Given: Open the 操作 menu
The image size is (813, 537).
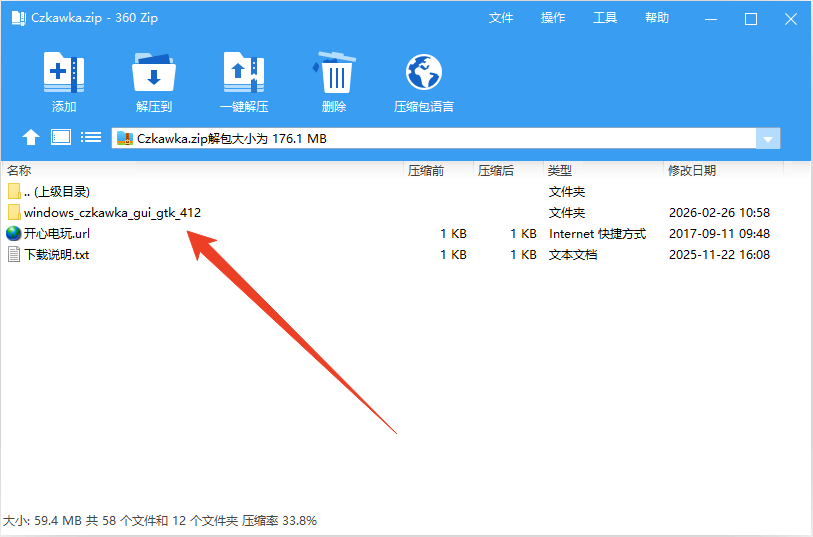Looking at the screenshot, I should [553, 18].
